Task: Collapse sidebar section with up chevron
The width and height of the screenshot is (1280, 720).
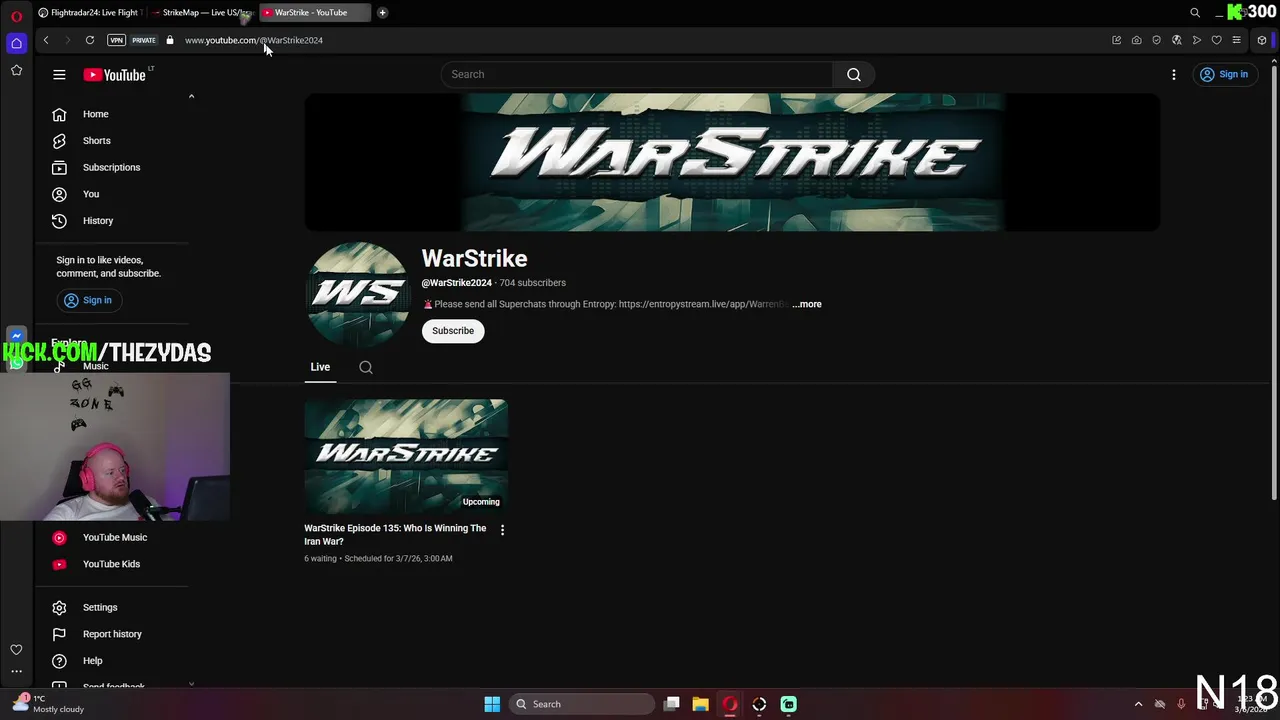Action: click(191, 97)
